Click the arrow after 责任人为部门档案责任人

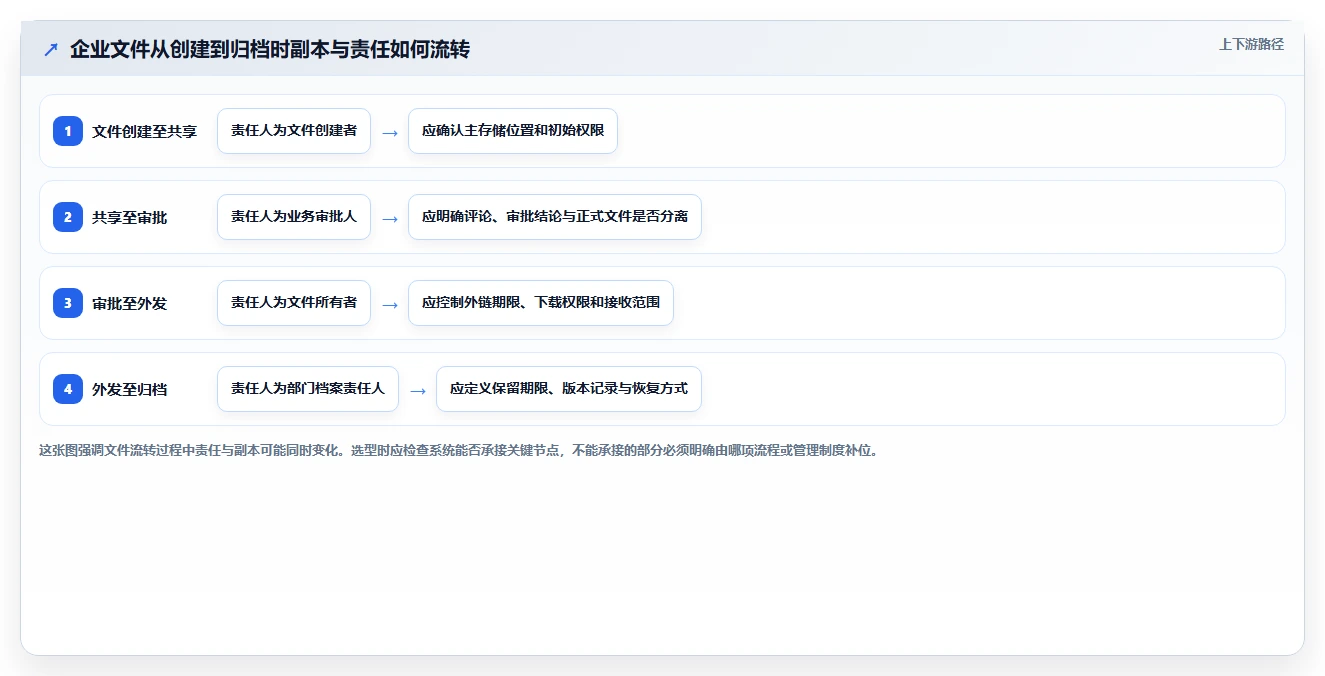click(418, 390)
